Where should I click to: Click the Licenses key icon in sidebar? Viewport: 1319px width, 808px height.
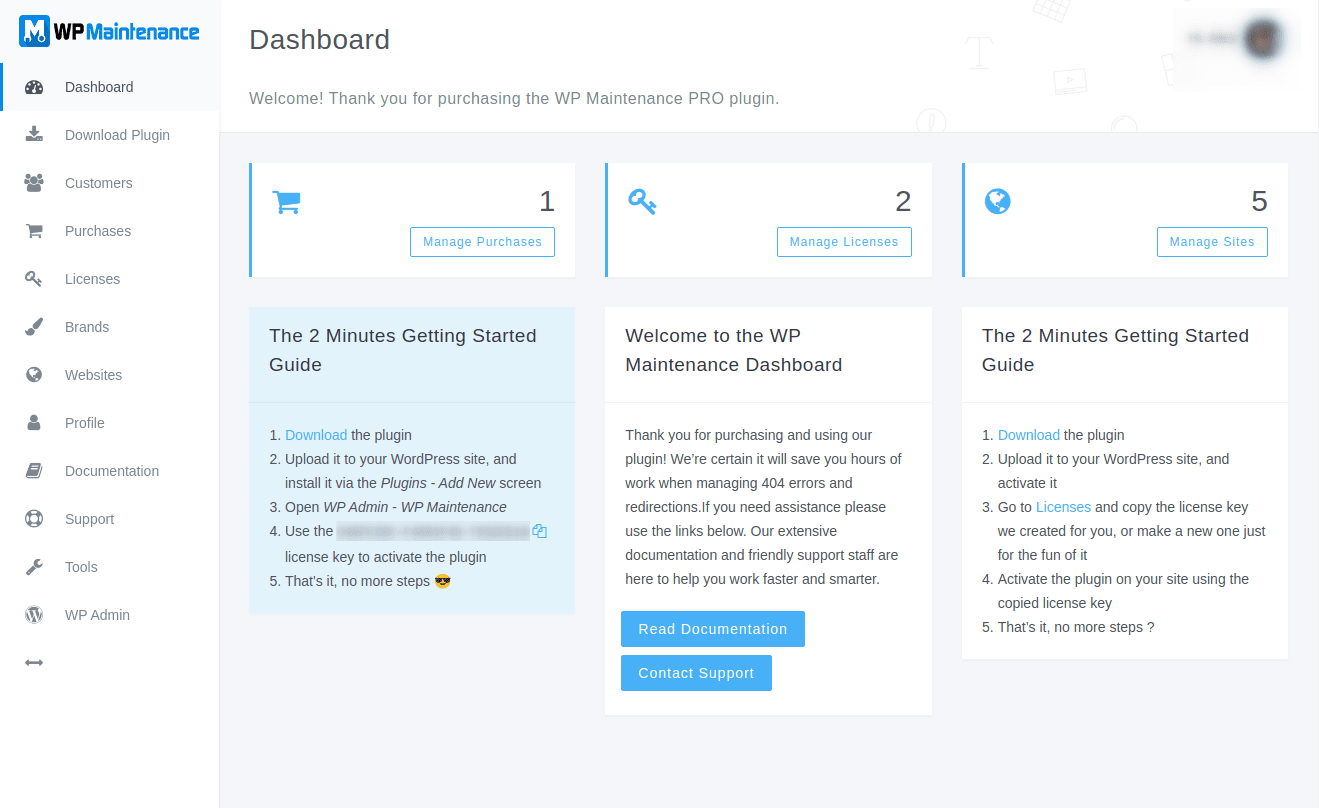tap(34, 279)
